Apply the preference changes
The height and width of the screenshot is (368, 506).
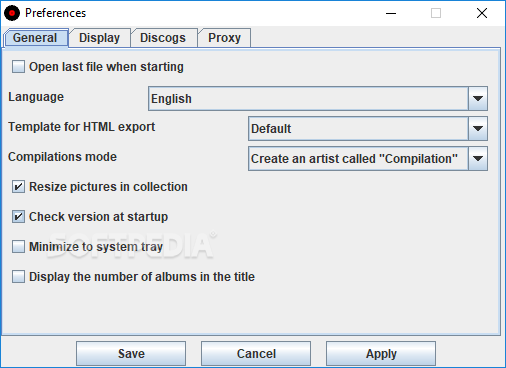[x=381, y=354]
